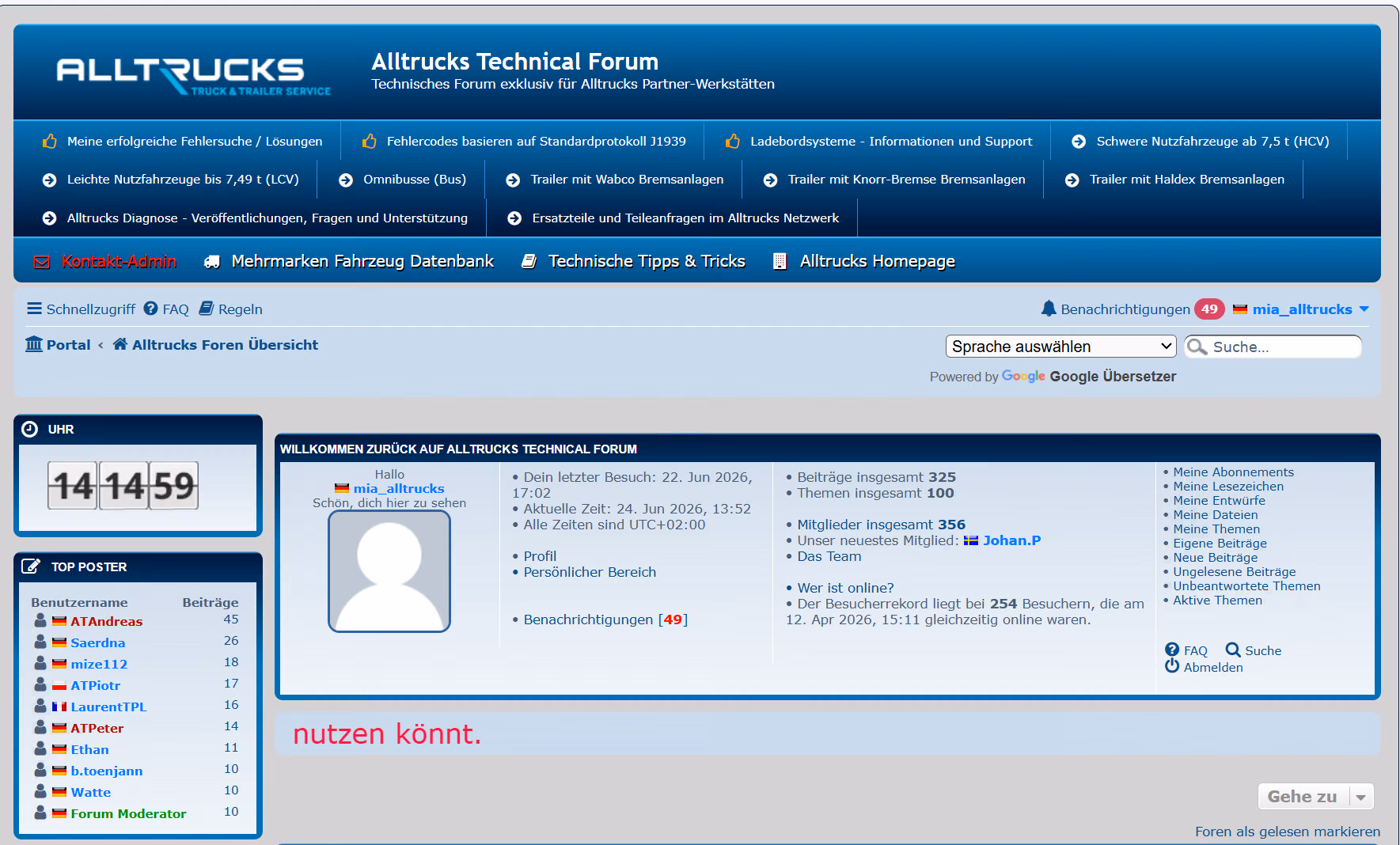Open Meine erfolgreiche Fehlersuche / Lösungen
Image resolution: width=1400 pixels, height=845 pixels.
coord(195,142)
